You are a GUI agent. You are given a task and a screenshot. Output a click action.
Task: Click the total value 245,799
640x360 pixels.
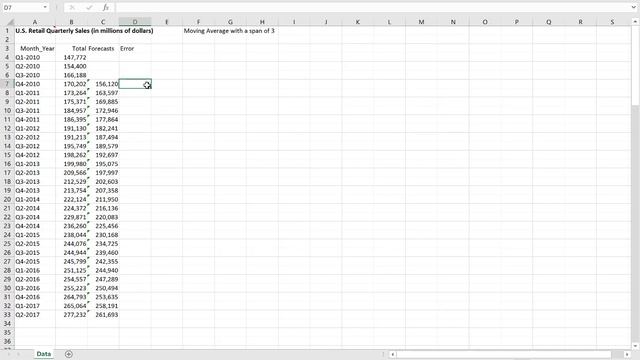coord(75,262)
